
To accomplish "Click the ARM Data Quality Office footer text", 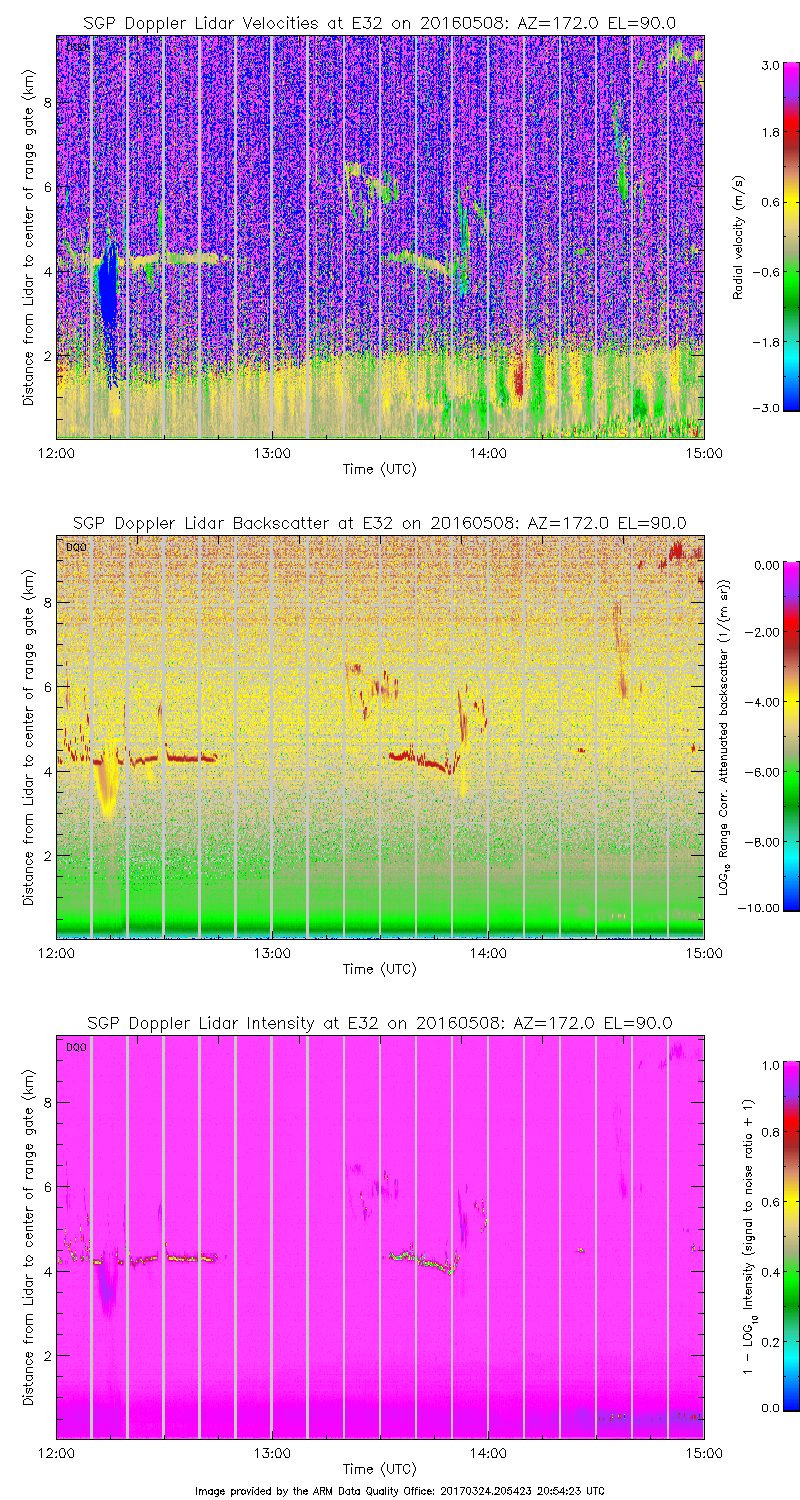I will coord(399,1491).
